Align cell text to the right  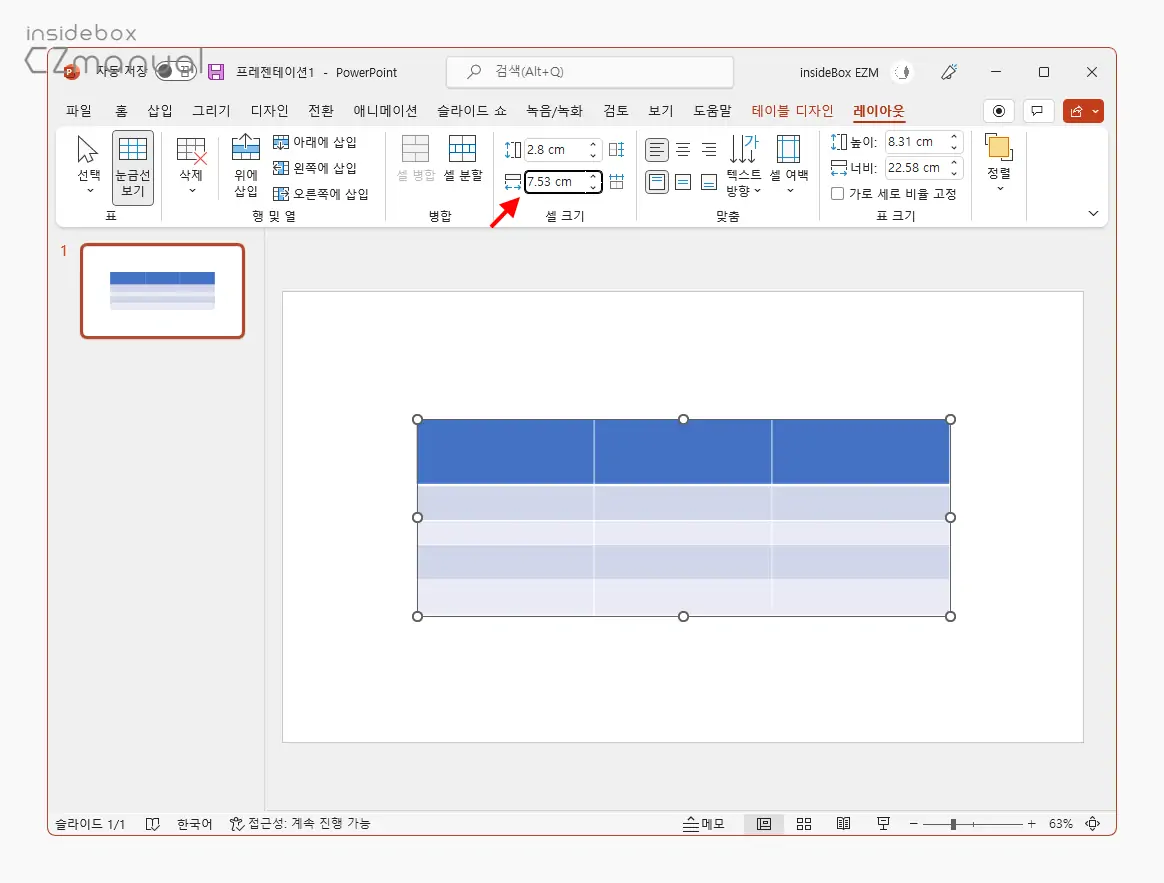click(x=709, y=150)
